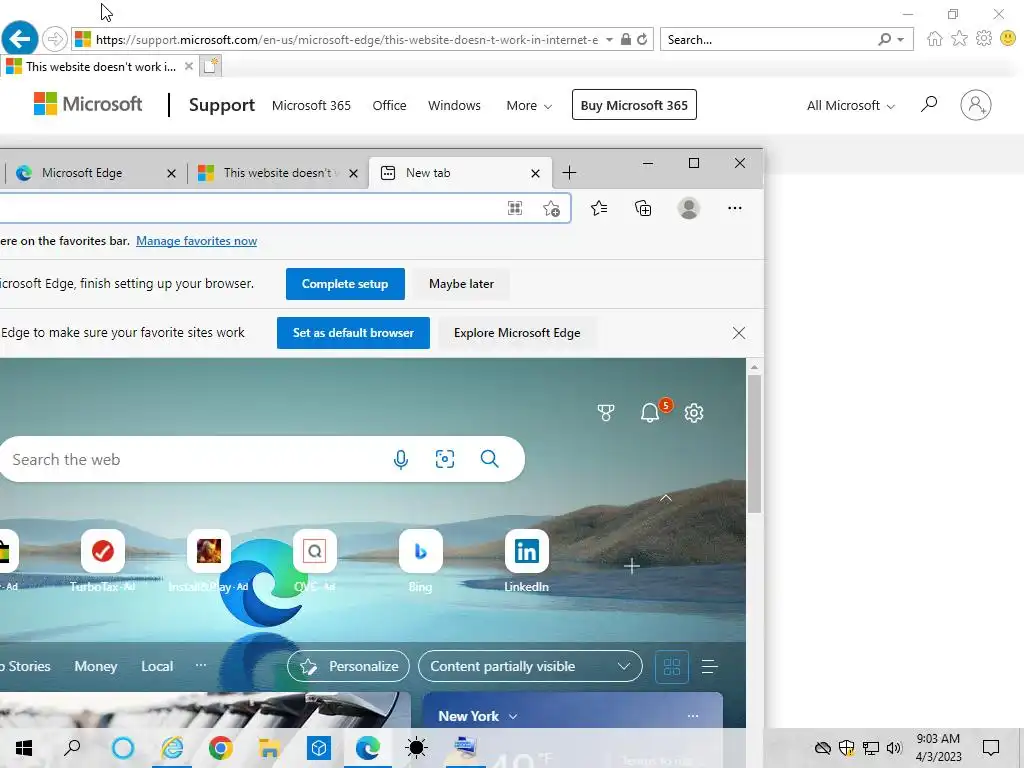Open Internet Explorer tools gear
The height and width of the screenshot is (768, 1024).
click(984, 39)
